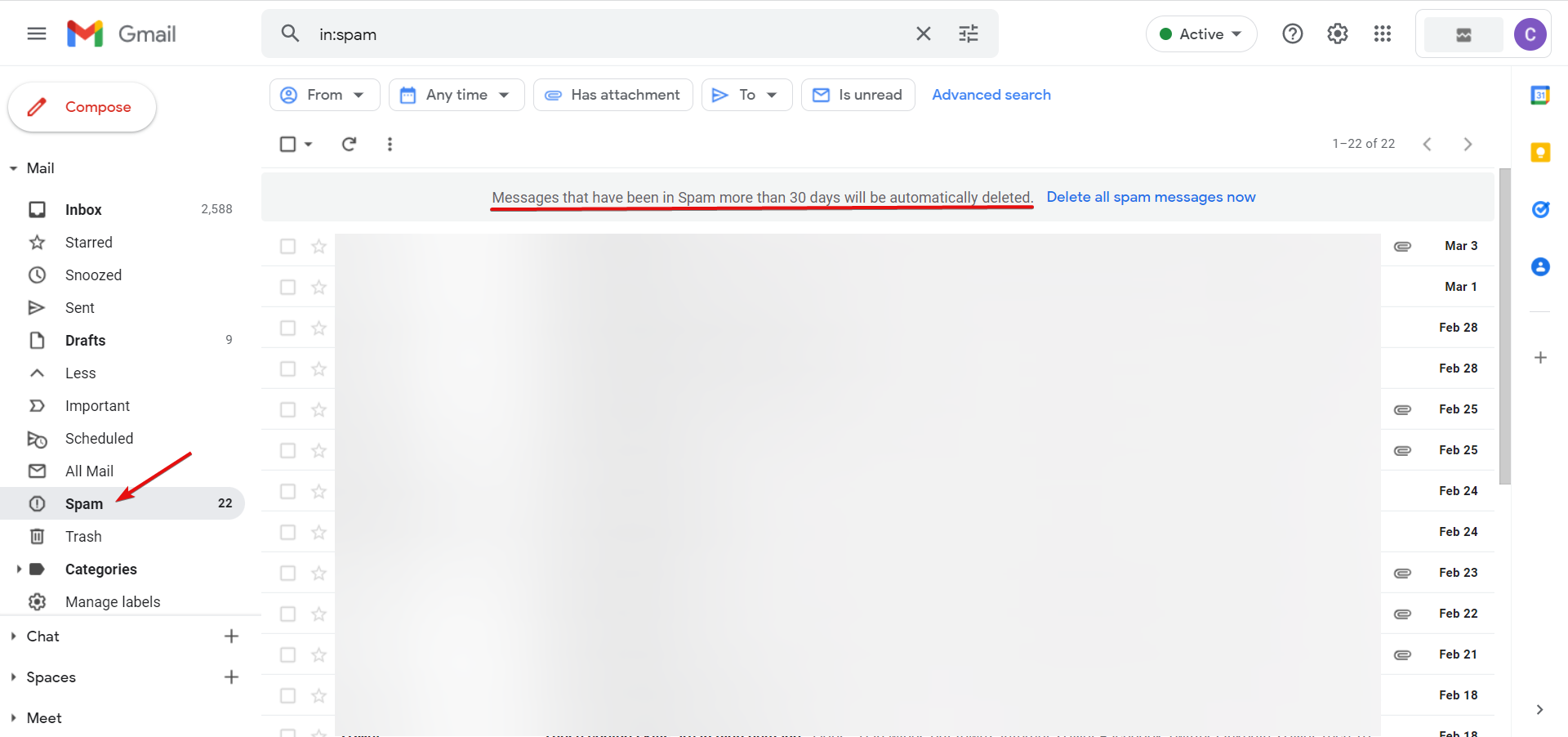
Task: Open the More actions three-dot icon
Action: point(390,144)
